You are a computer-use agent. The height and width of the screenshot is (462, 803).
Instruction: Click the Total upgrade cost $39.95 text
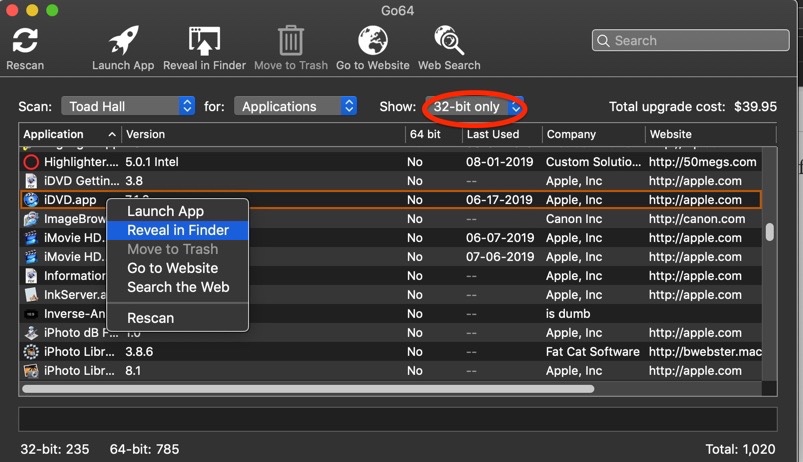693,107
